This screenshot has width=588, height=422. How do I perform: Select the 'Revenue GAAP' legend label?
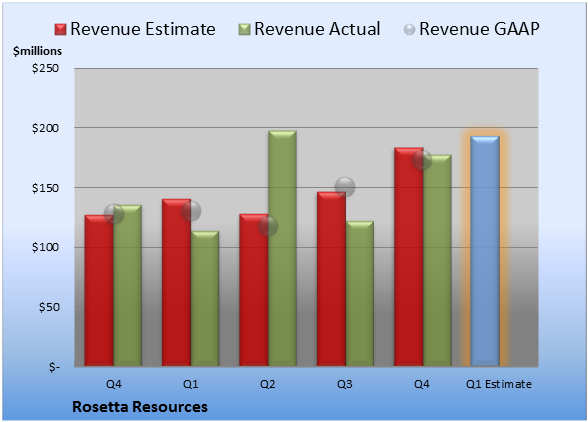pos(479,29)
